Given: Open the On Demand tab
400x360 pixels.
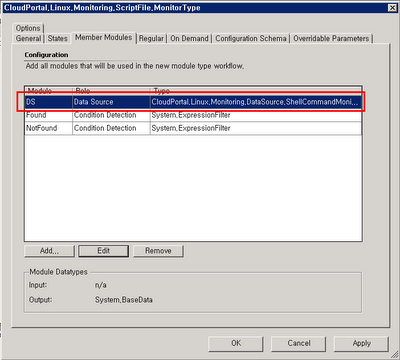Looking at the screenshot, I should click(189, 39).
